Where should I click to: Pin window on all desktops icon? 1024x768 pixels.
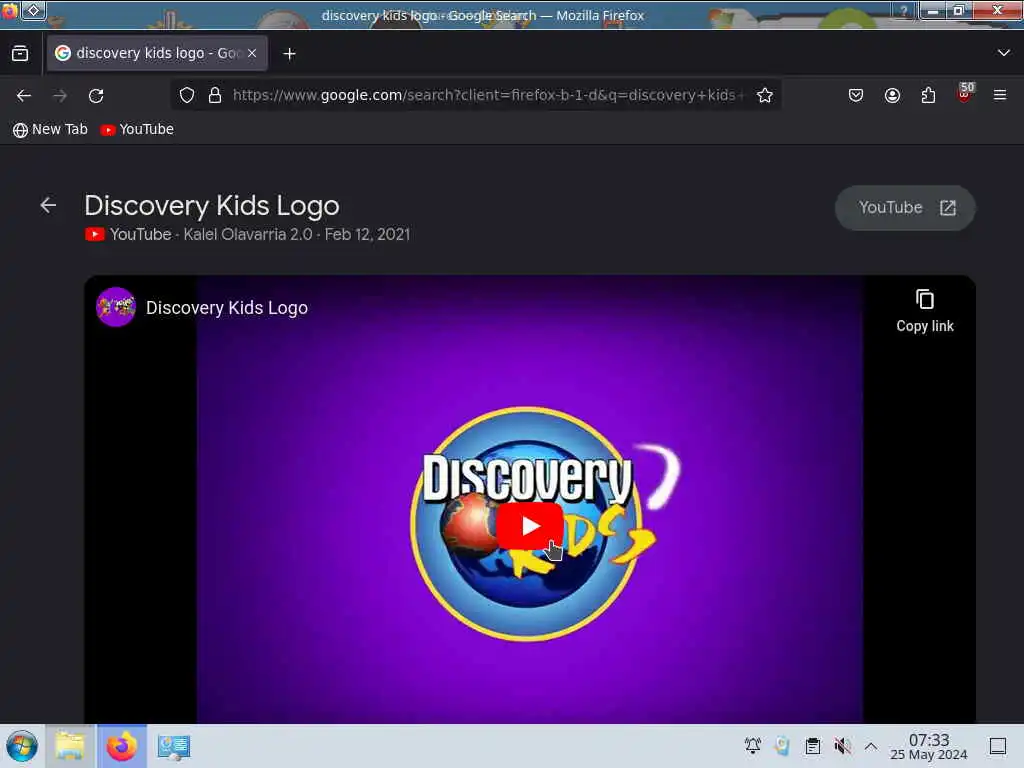pos(33,10)
